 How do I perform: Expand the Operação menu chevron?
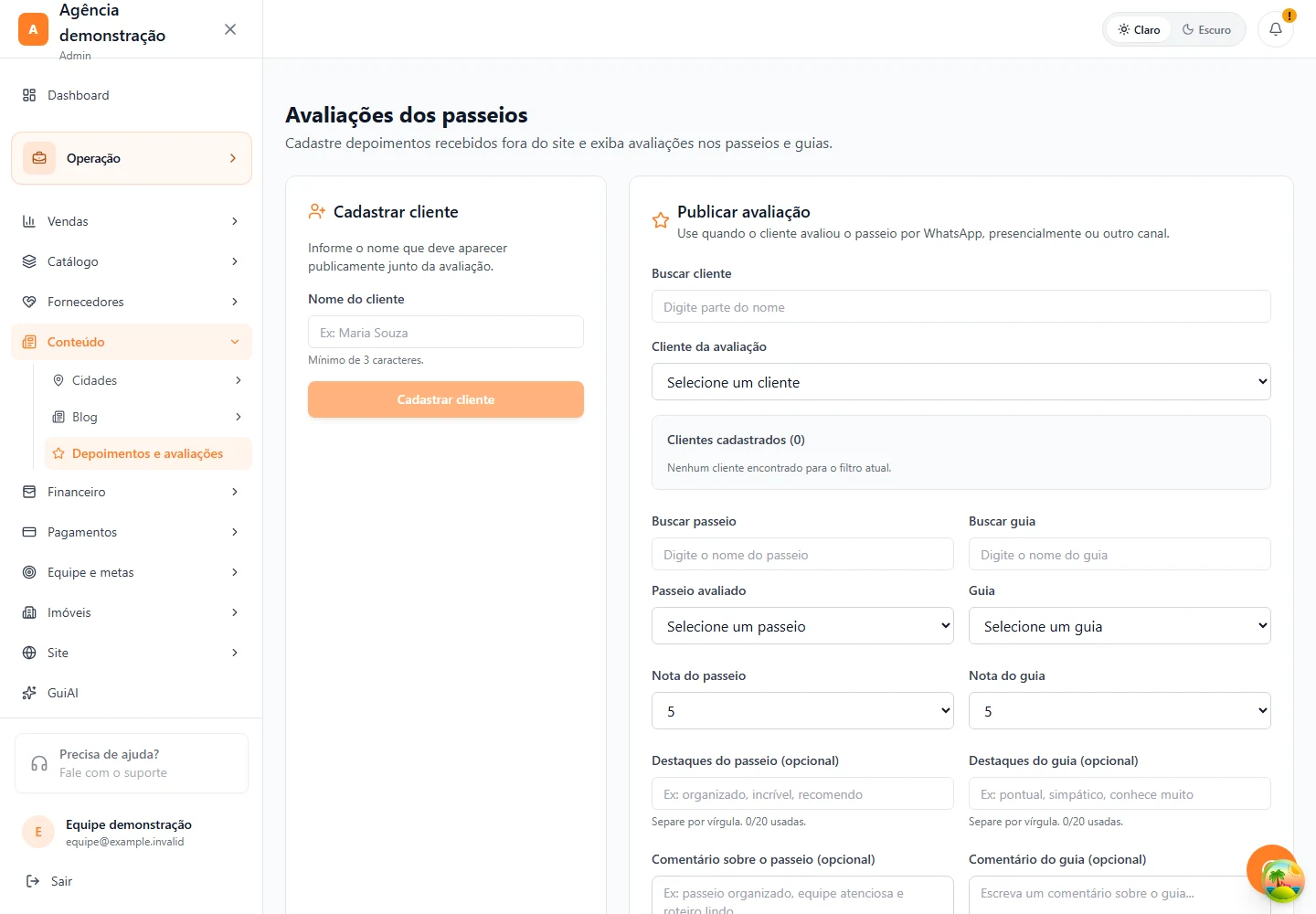click(x=233, y=158)
